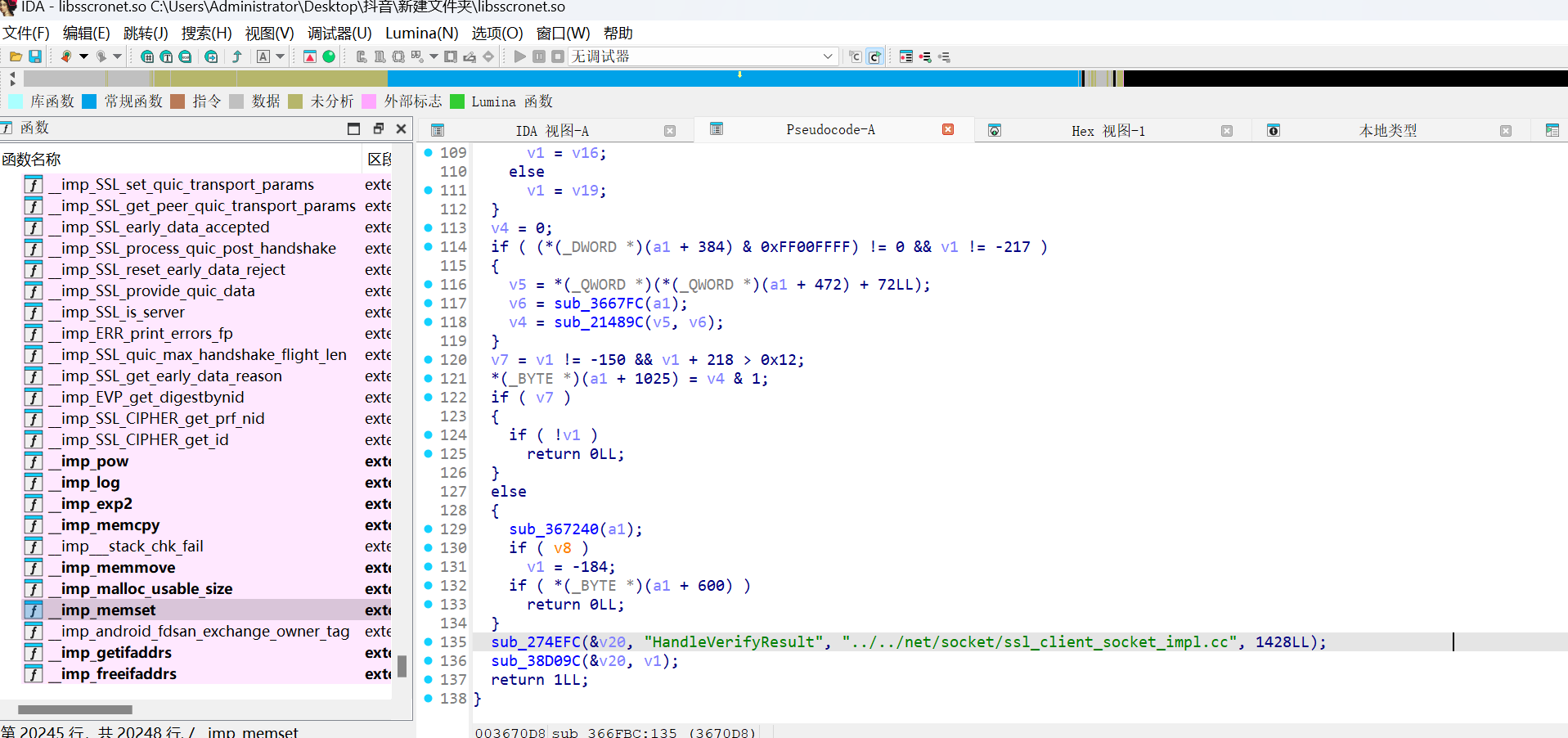Switch to the Hex 视图-1 tab
The image size is (1568, 738).
tap(1107, 131)
